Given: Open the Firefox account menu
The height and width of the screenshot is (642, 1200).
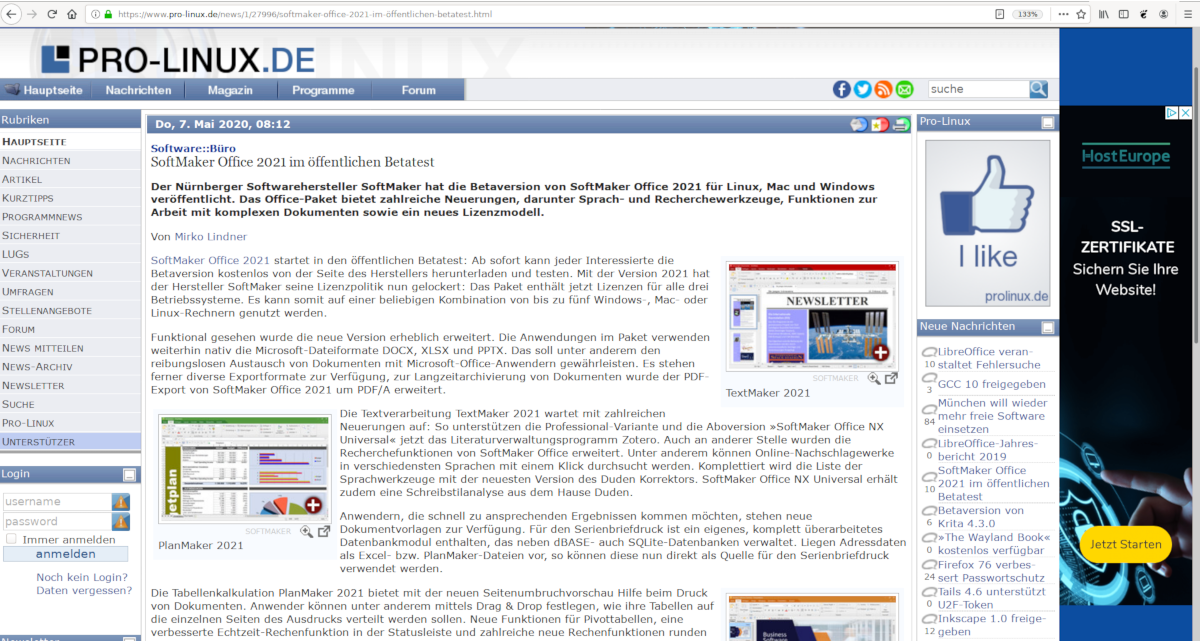Looking at the screenshot, I should pos(1162,14).
